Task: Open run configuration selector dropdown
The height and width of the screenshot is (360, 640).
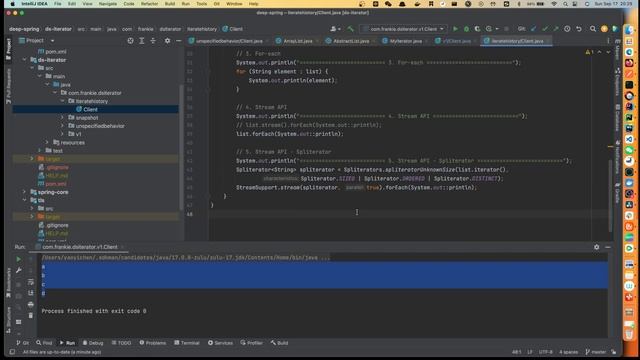Action: (x=404, y=29)
